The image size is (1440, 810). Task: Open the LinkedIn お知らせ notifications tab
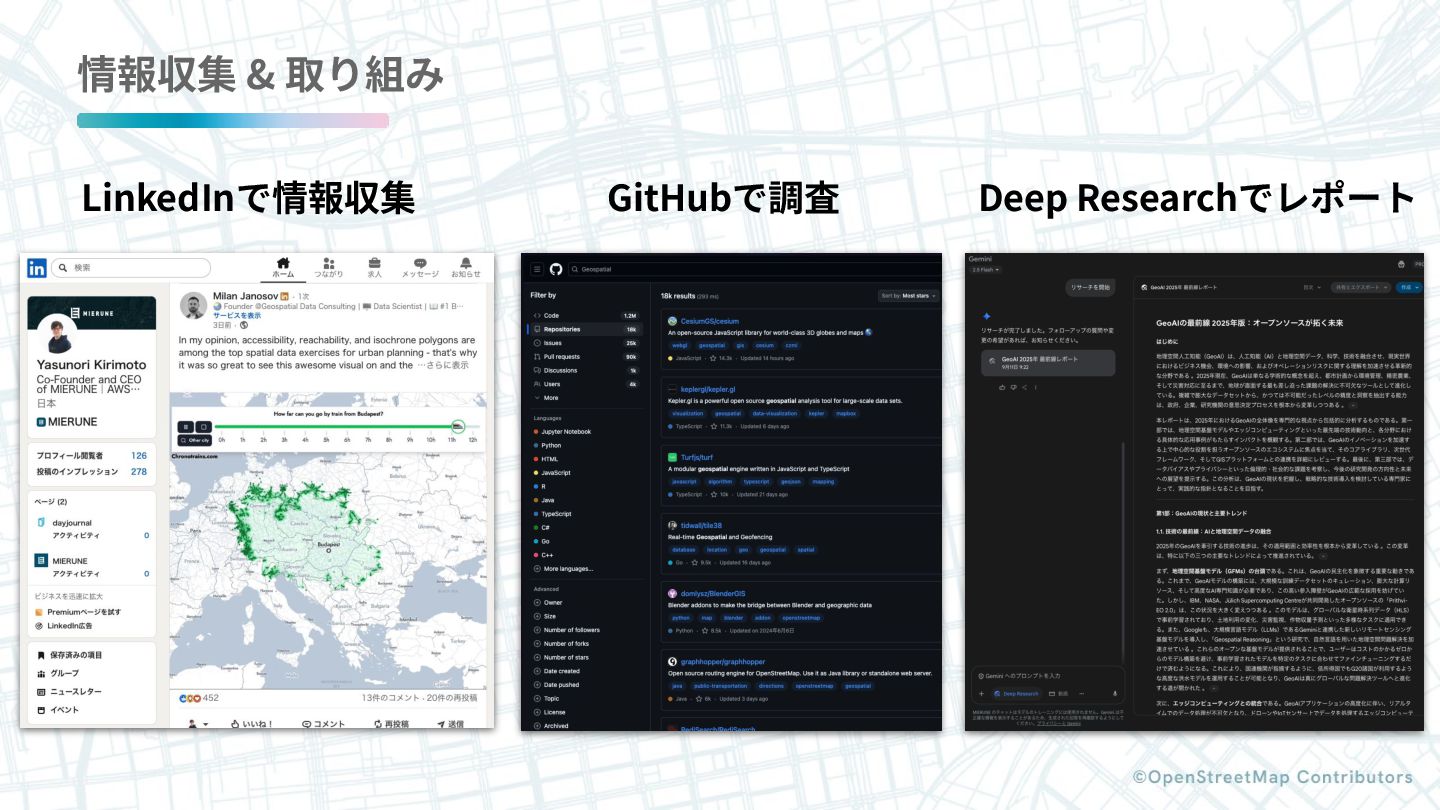point(466,267)
